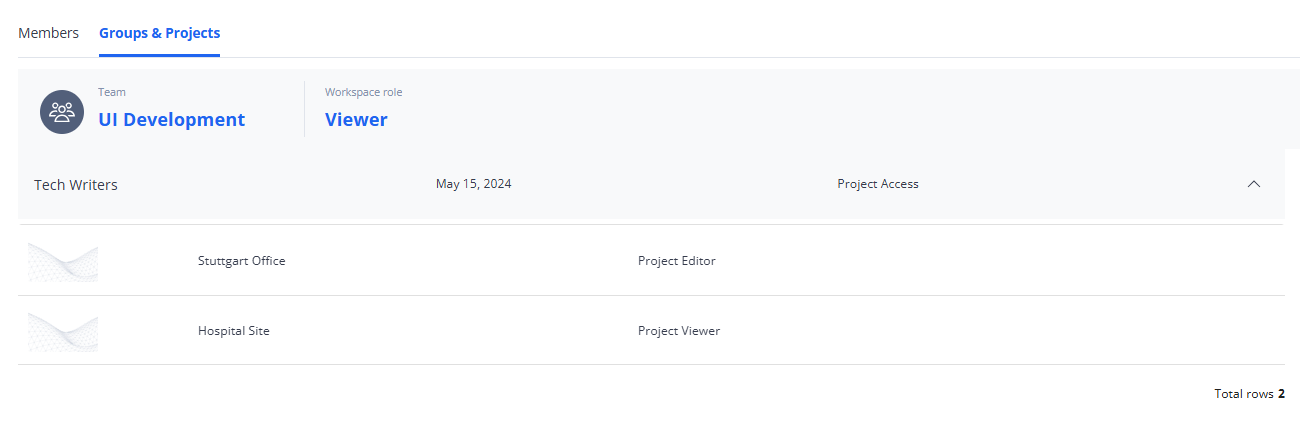The width and height of the screenshot is (1300, 429).
Task: Open the UI Development team link
Action: [171, 120]
